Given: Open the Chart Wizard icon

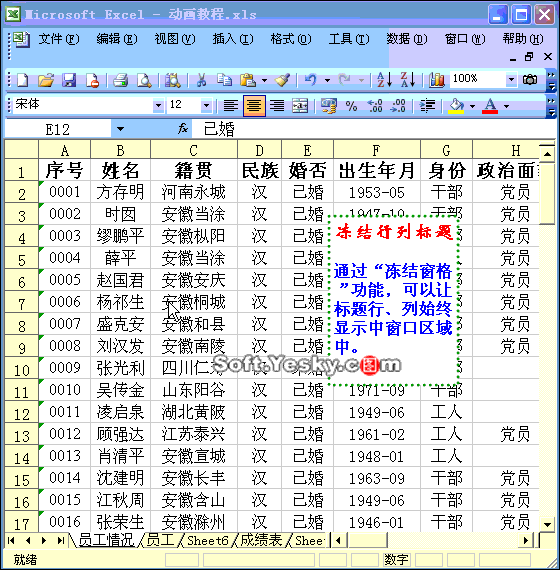Looking at the screenshot, I should tap(436, 80).
